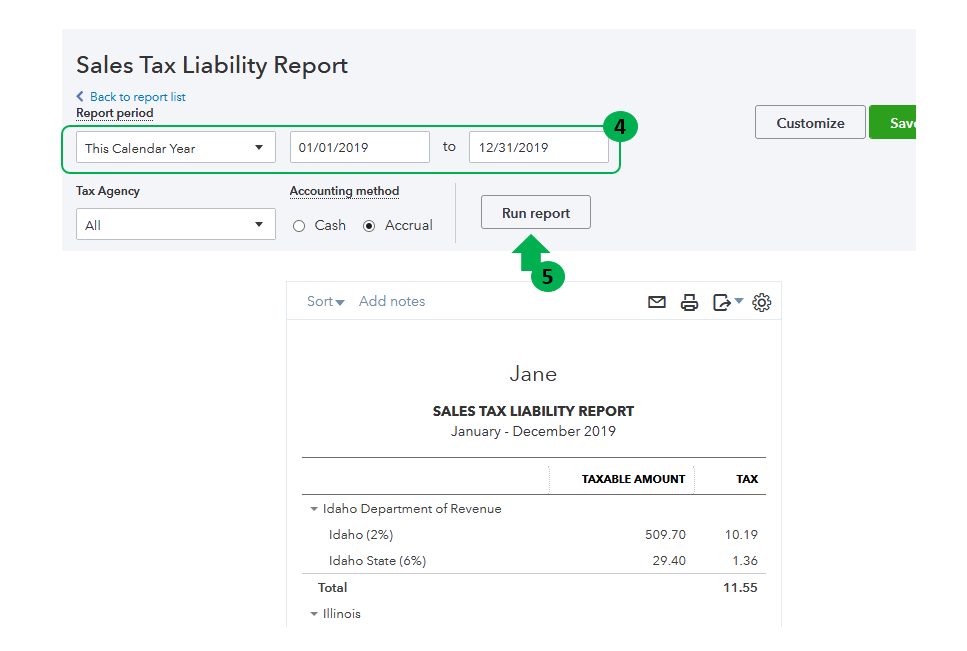Click the email report envelope icon
This screenshot has height=651, width=967.
tap(657, 302)
